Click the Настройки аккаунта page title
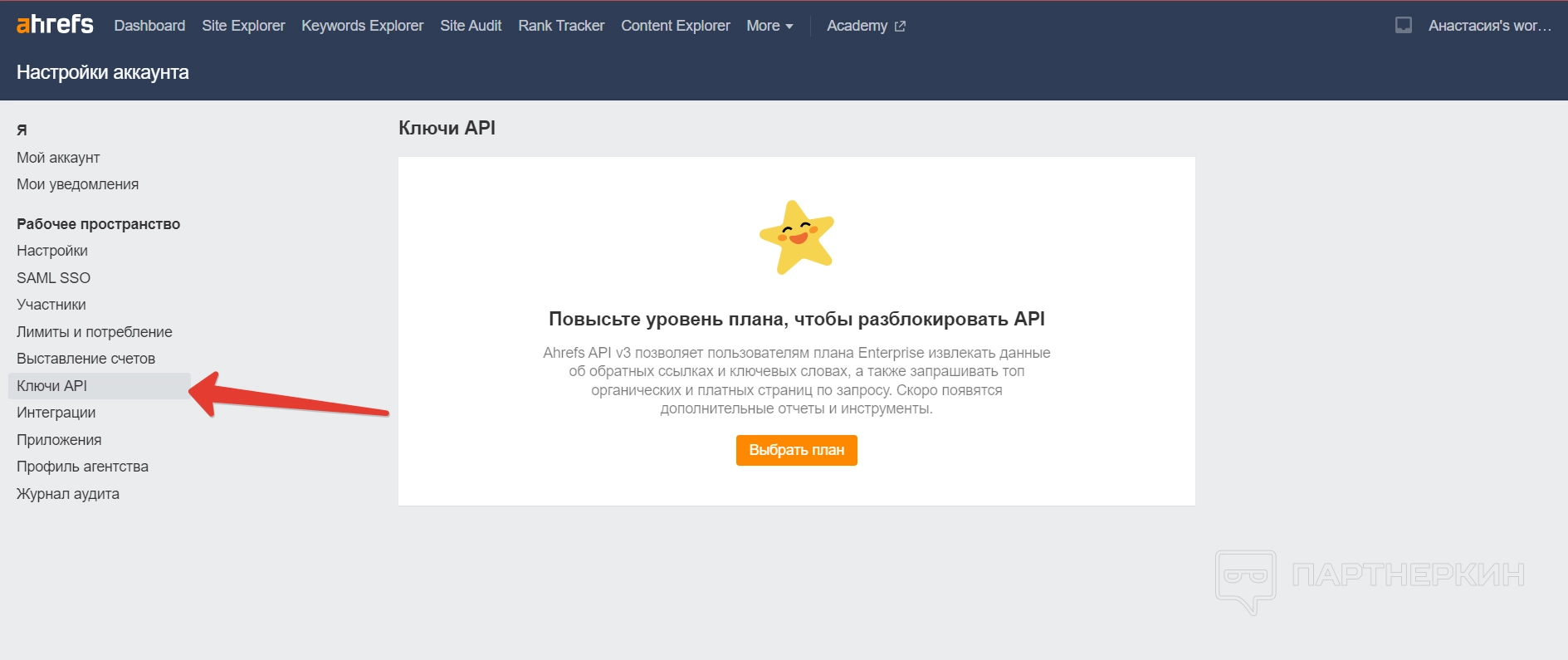The image size is (1568, 660). pos(103,72)
